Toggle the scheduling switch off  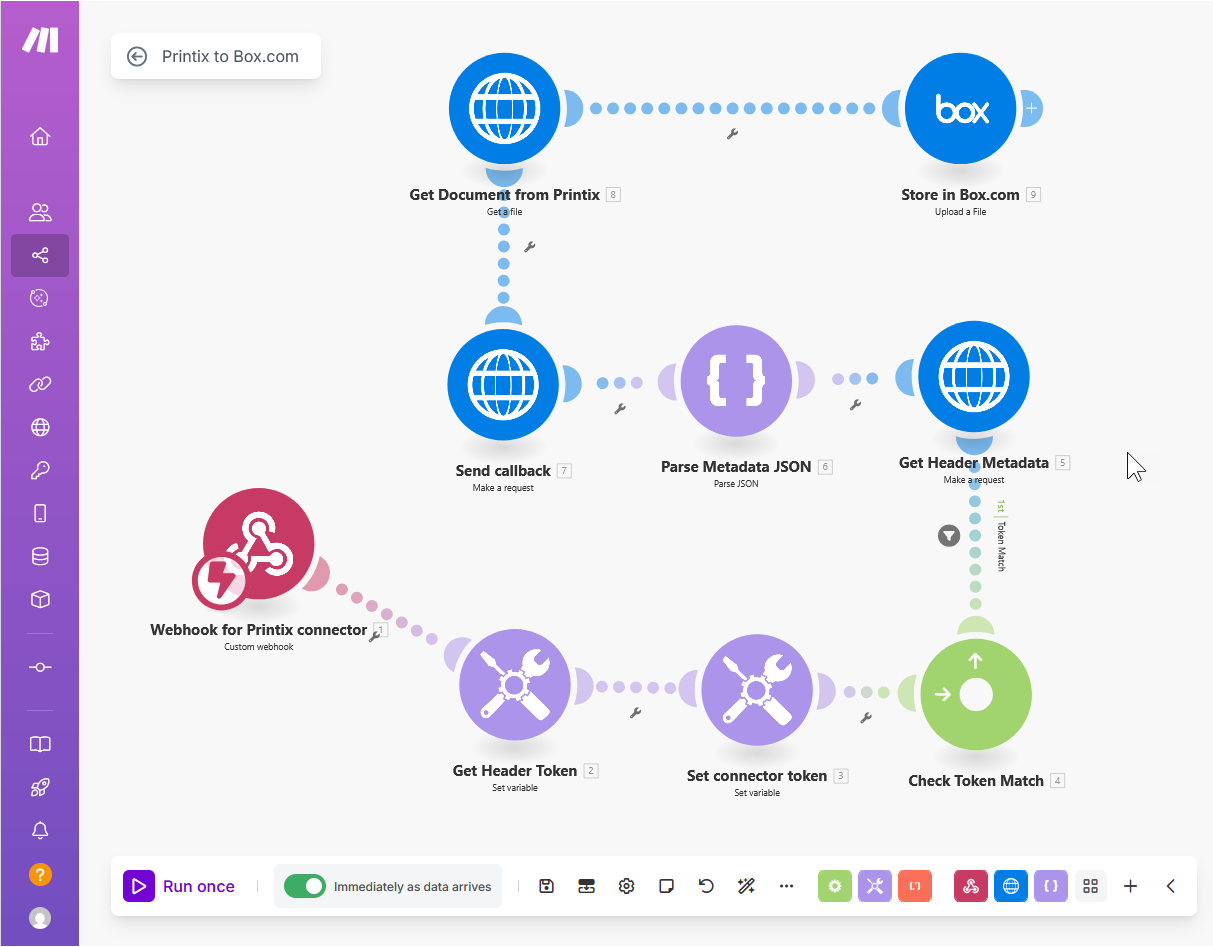point(305,886)
